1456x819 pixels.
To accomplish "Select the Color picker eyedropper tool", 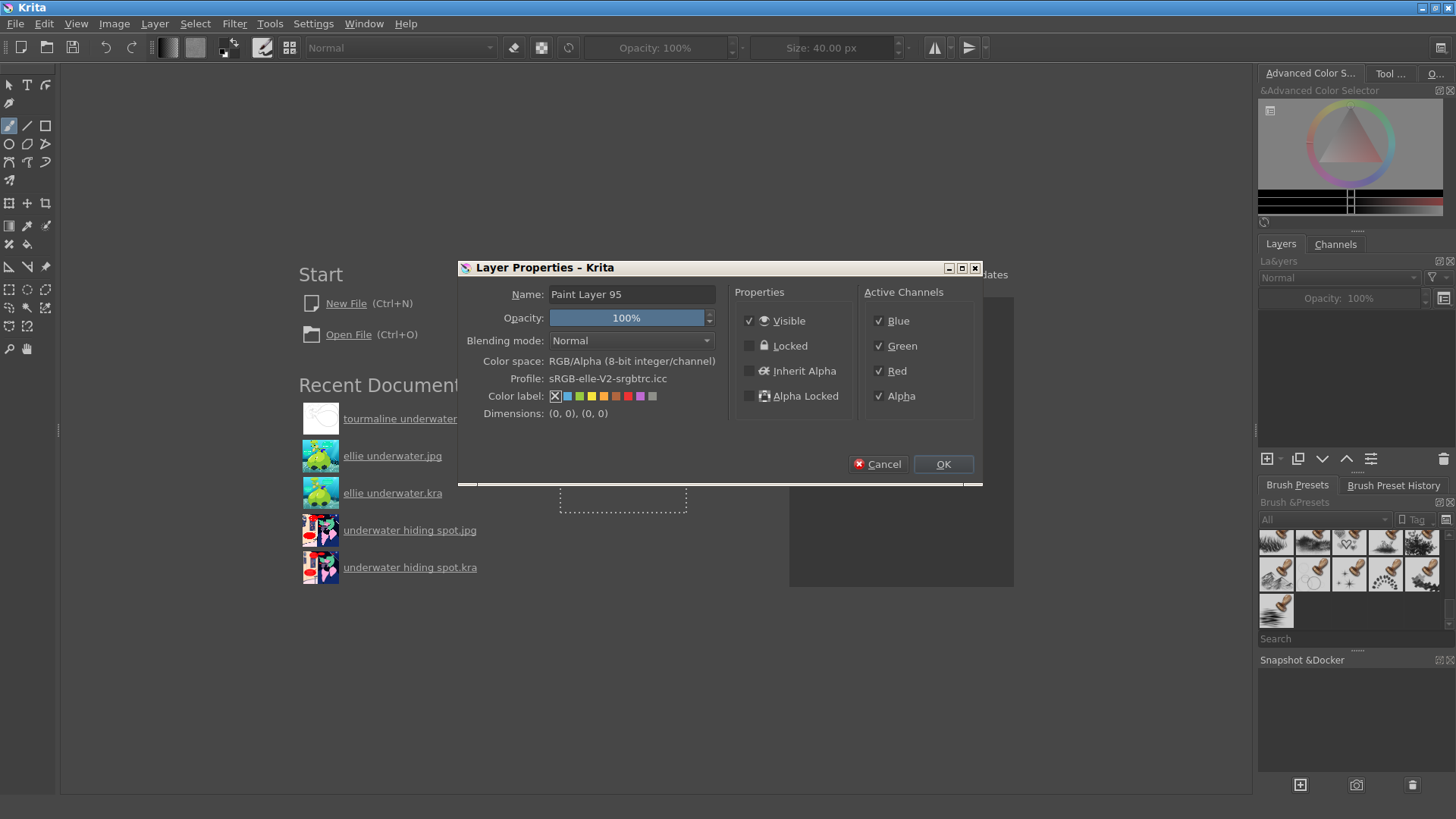I will (x=27, y=226).
